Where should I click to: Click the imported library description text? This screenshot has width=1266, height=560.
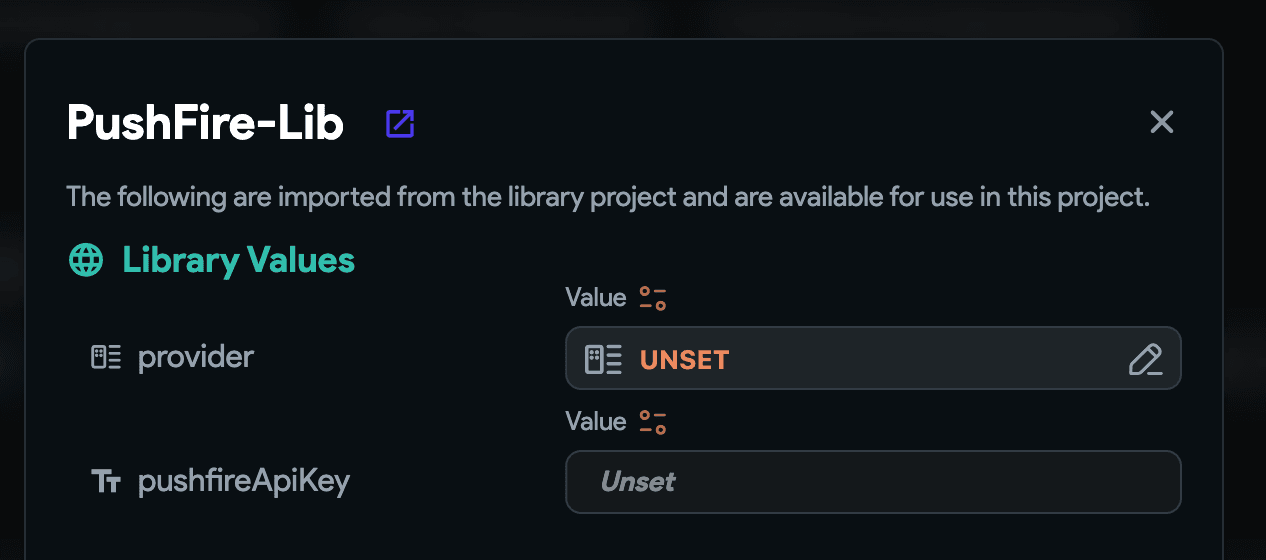(x=607, y=197)
